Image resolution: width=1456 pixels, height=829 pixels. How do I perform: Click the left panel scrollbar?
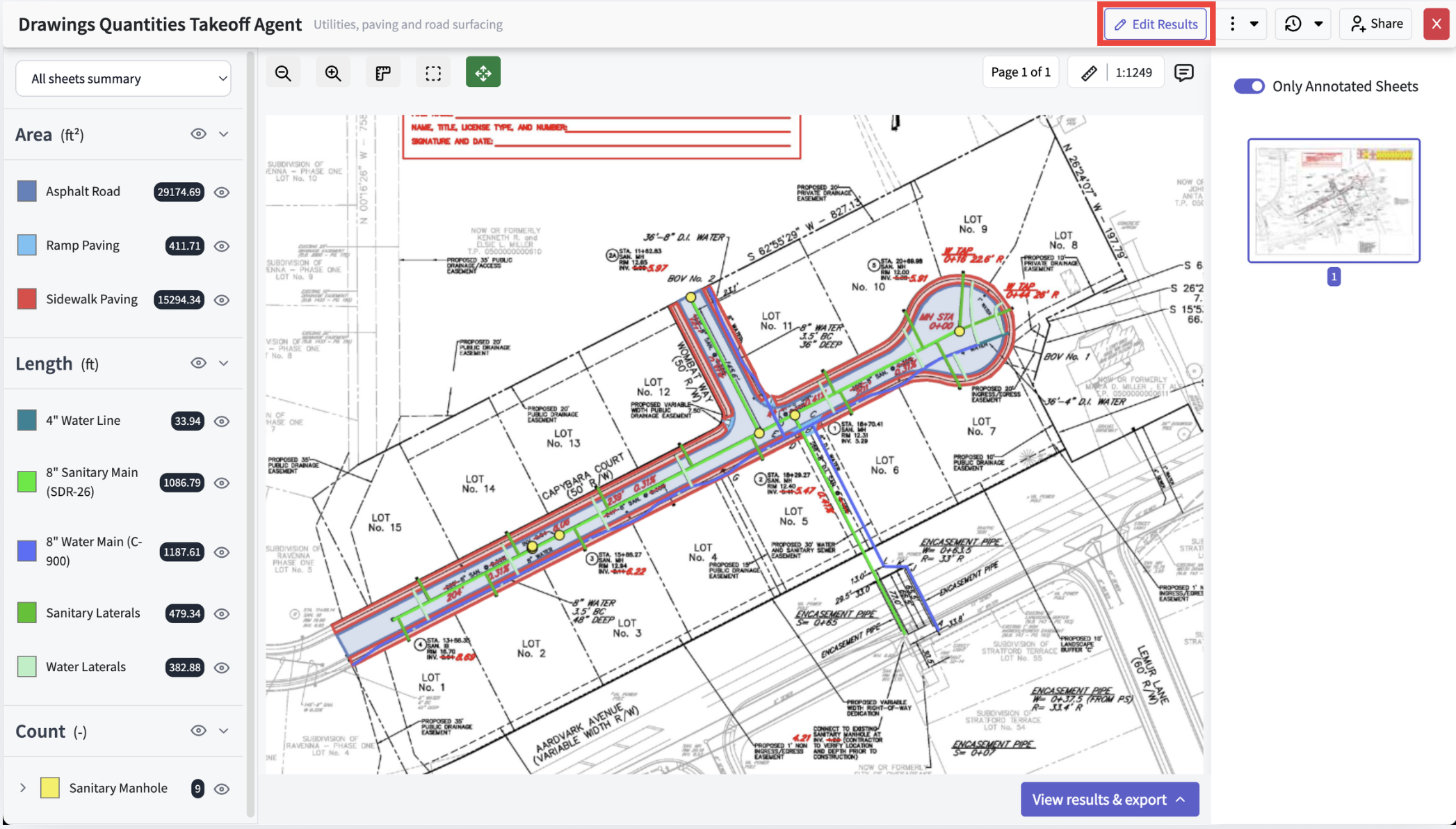(x=251, y=433)
